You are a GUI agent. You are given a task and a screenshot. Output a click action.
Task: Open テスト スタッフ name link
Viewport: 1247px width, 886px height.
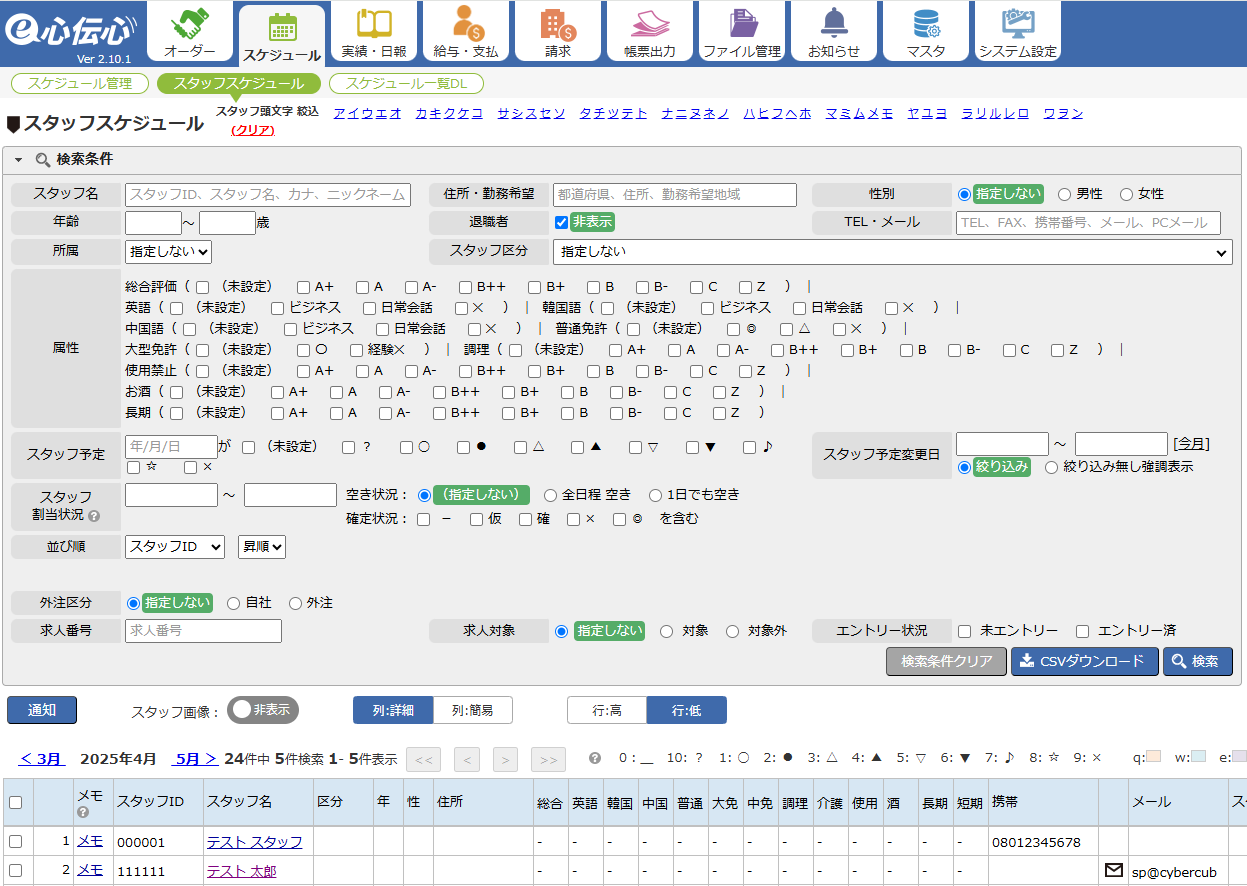pos(254,842)
